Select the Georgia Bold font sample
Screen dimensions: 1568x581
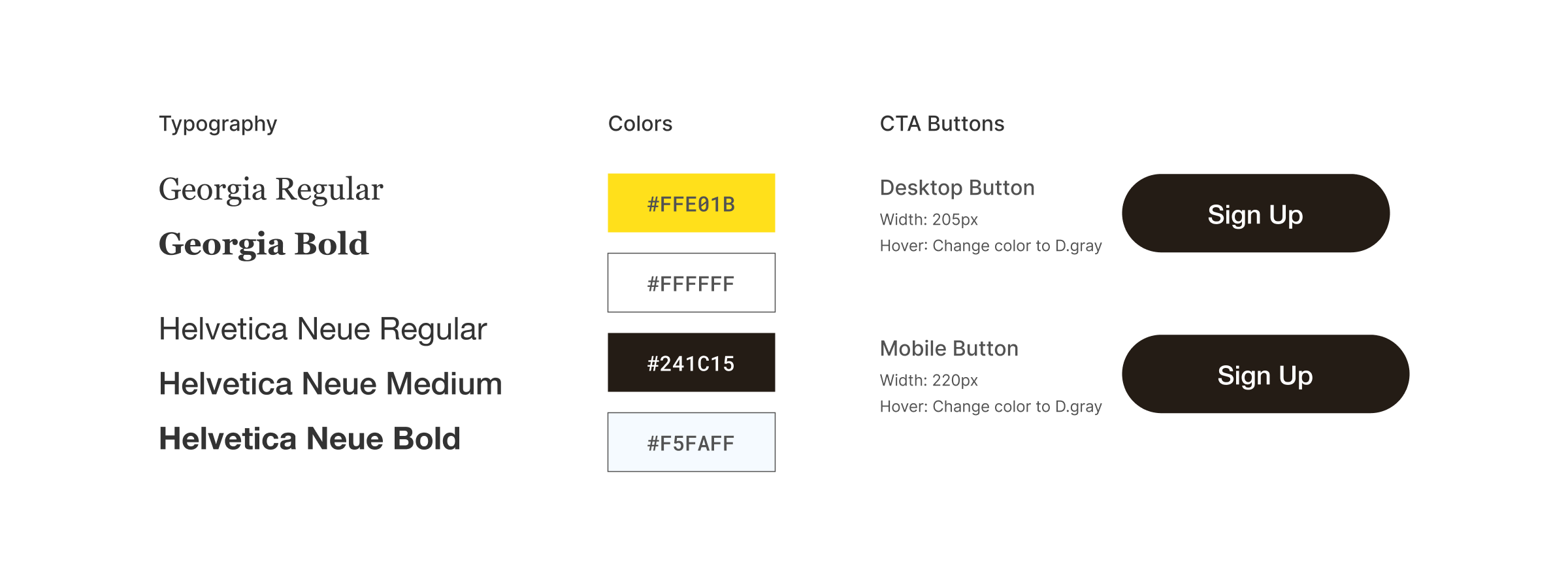coord(263,244)
